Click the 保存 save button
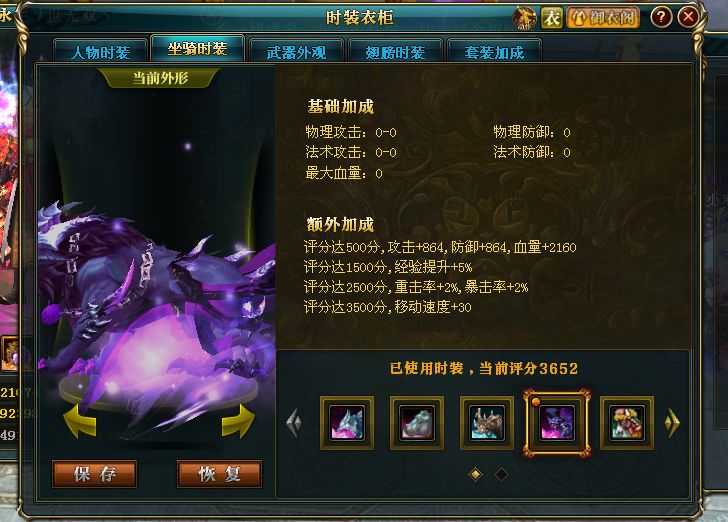Image resolution: width=728 pixels, height=522 pixels. pyautogui.click(x=95, y=474)
